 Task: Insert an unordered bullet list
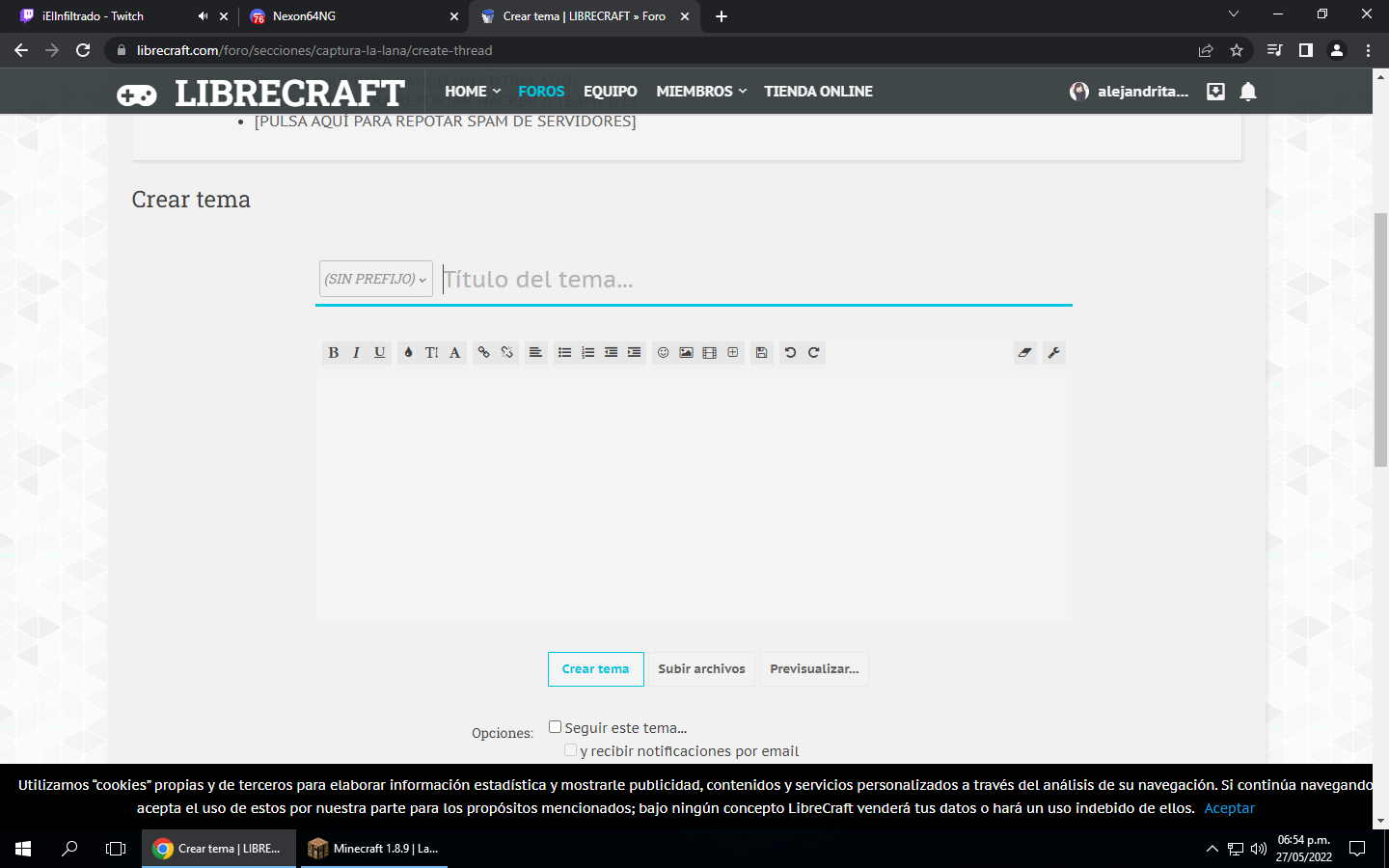[564, 353]
